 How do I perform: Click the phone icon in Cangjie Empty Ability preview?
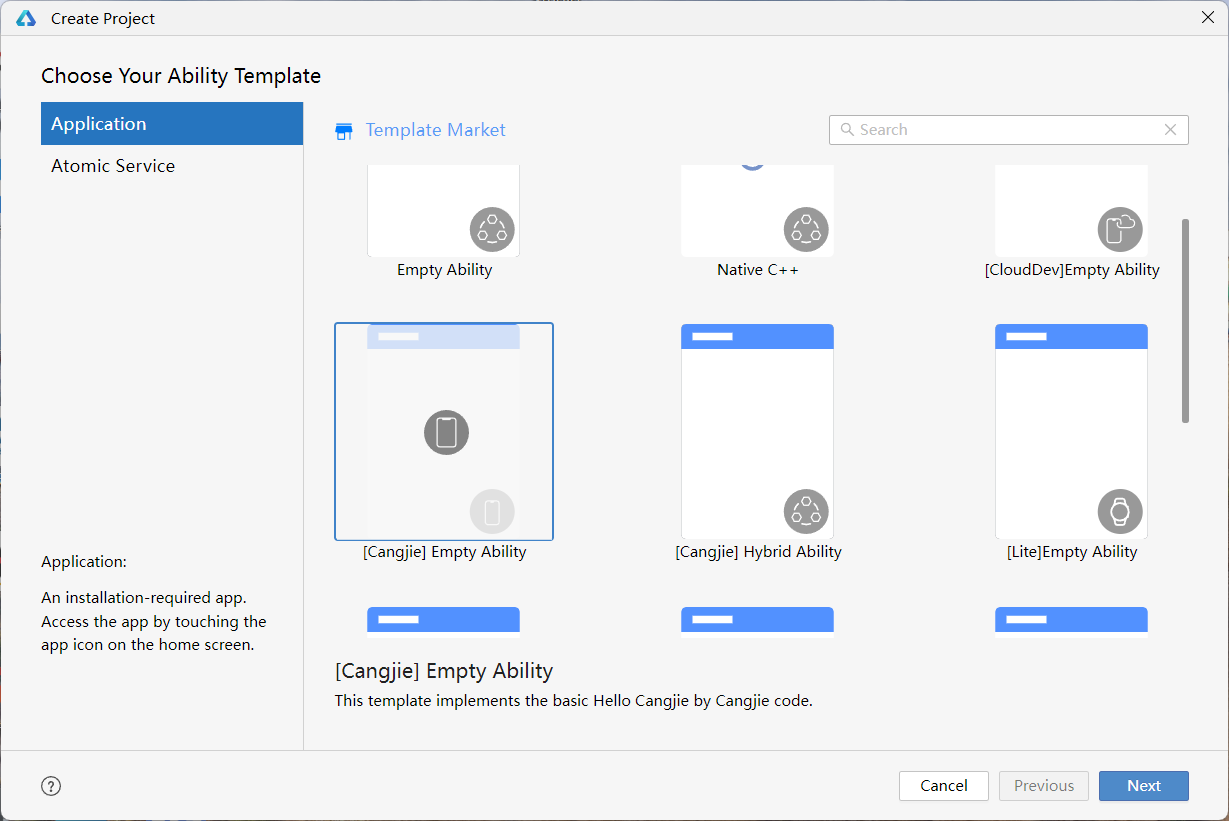(447, 432)
